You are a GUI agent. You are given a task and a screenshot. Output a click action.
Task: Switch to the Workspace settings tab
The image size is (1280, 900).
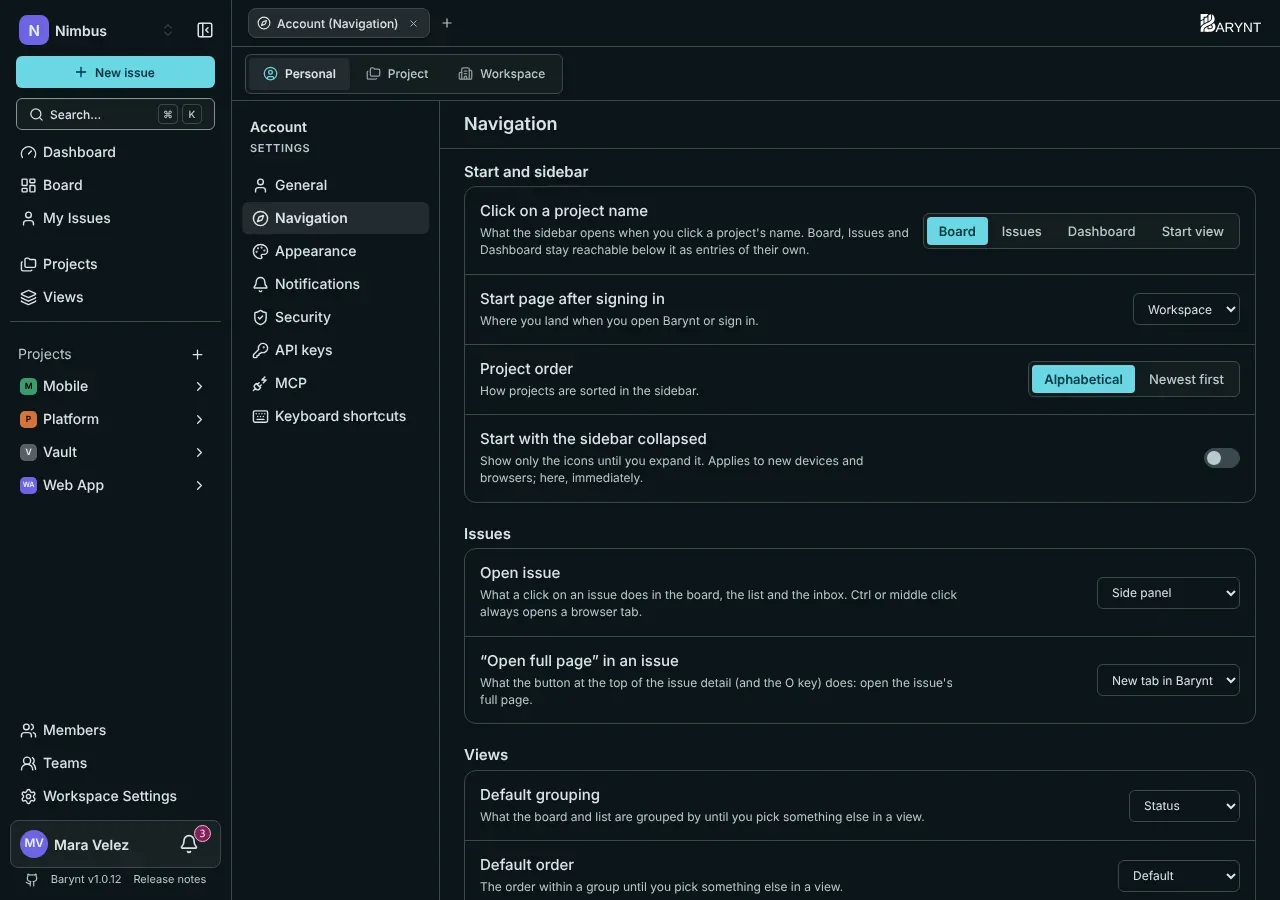502,74
